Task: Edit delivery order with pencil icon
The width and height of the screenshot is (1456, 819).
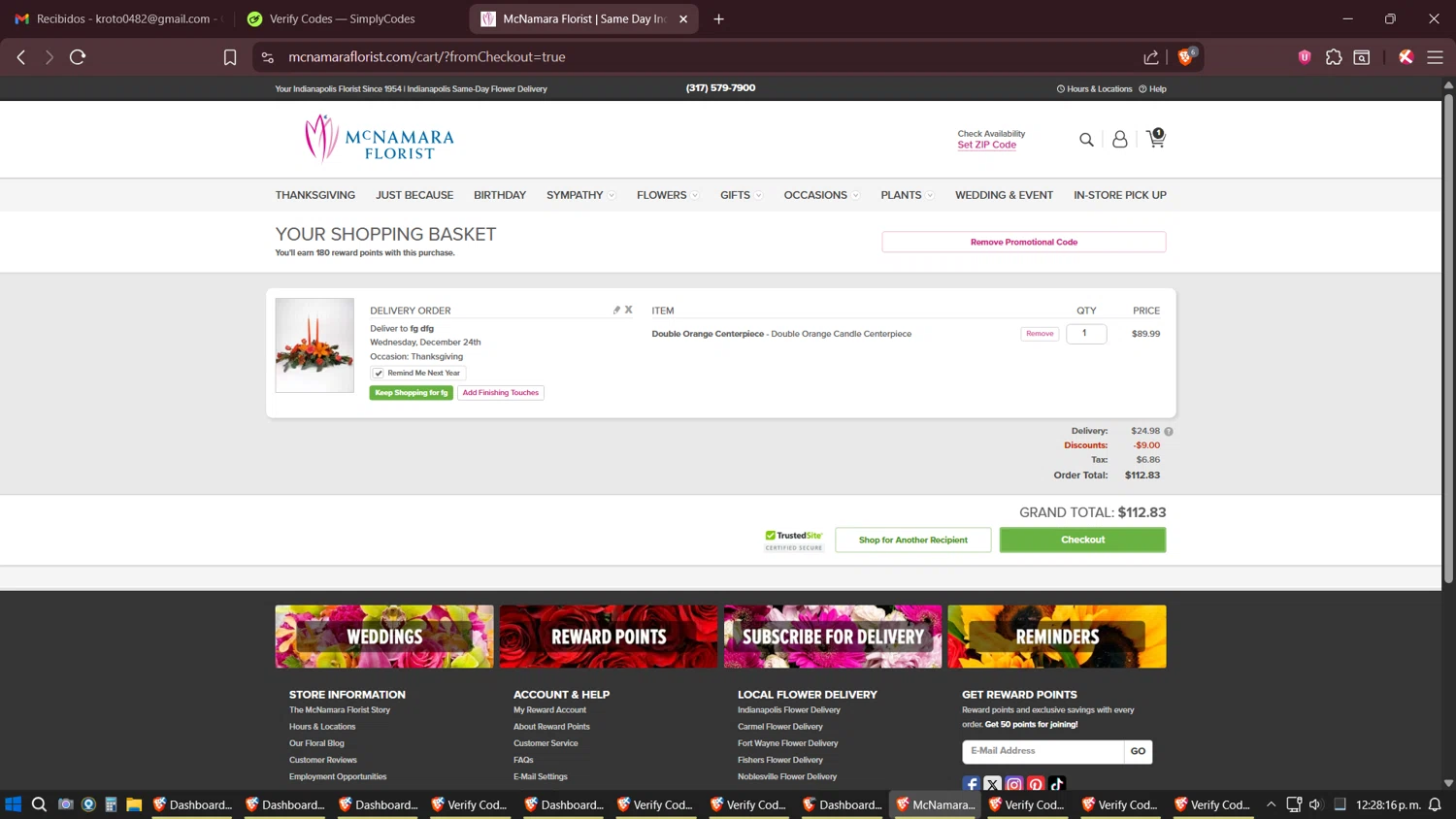Action: tap(616, 311)
